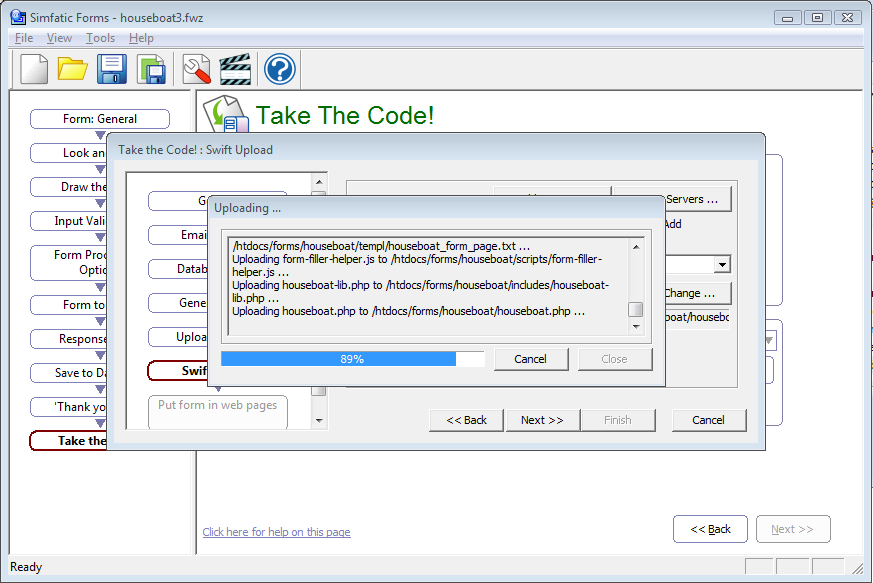Maximize the Simfatic Forms window

817,18
